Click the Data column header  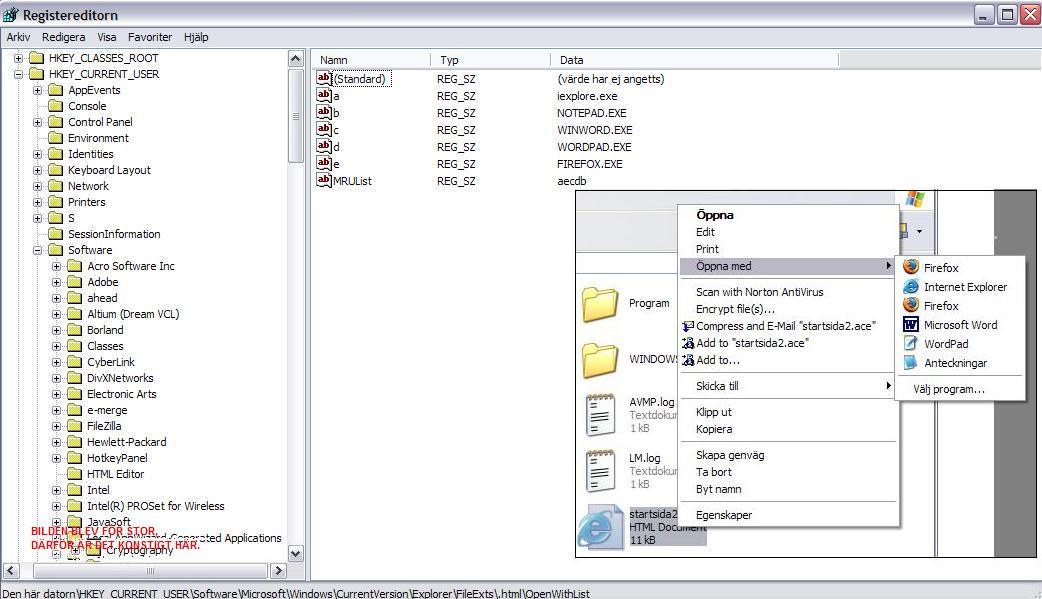click(694, 60)
